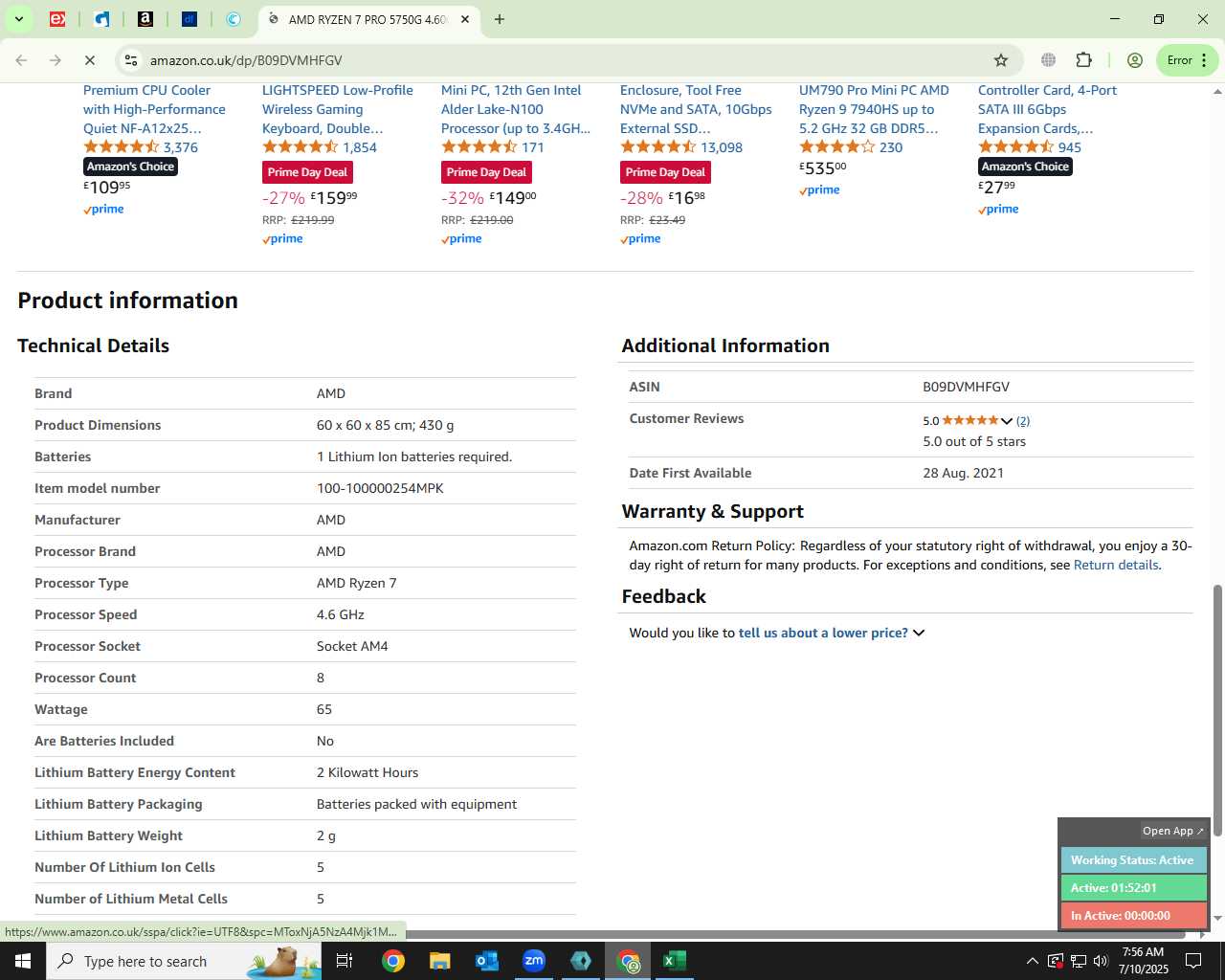The image size is (1225, 980).
Task: Click the £109.95 price of CPU Cooler
Action: (x=107, y=187)
